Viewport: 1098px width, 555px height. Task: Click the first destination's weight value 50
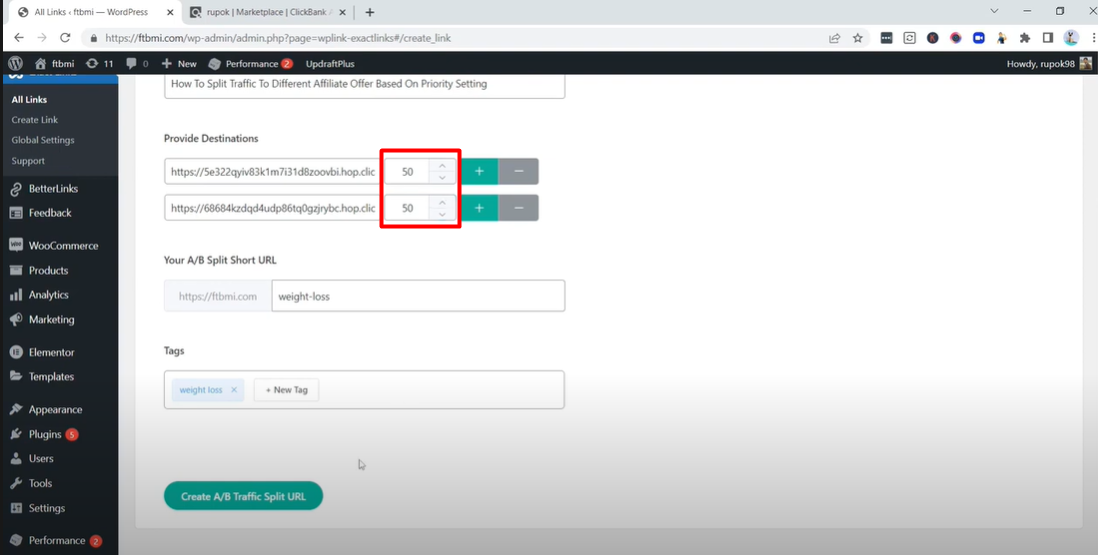[x=408, y=171]
